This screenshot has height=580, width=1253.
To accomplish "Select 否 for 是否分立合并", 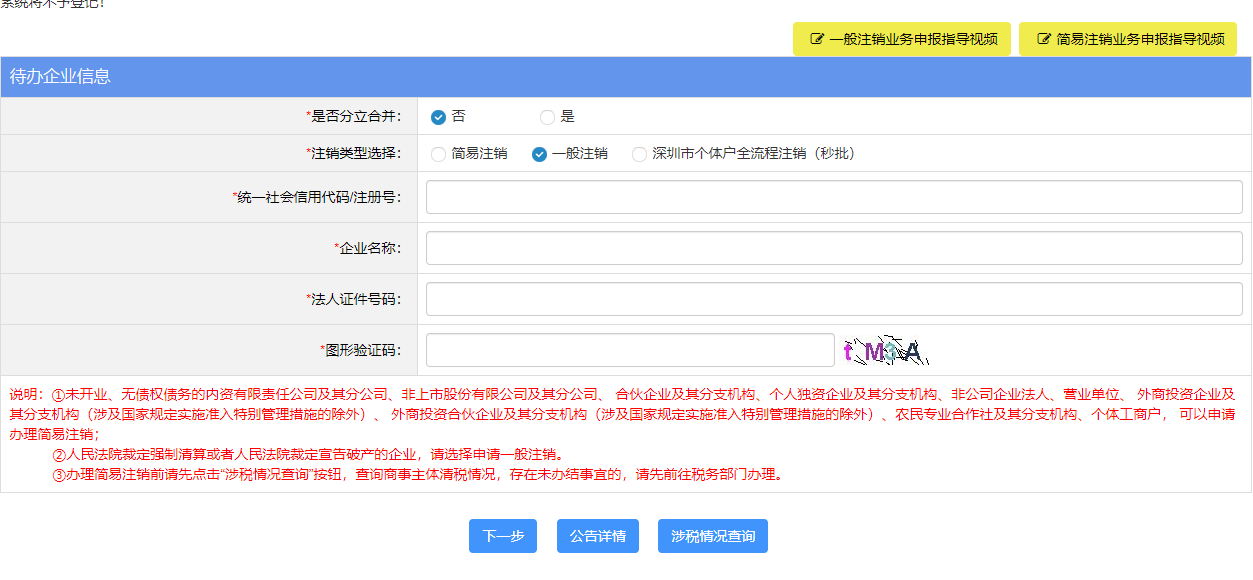I will pos(438,117).
